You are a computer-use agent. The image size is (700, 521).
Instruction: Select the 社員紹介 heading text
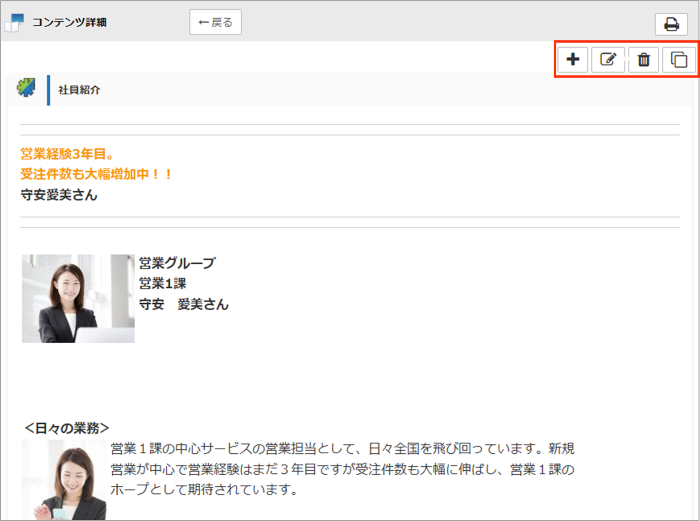click(79, 90)
